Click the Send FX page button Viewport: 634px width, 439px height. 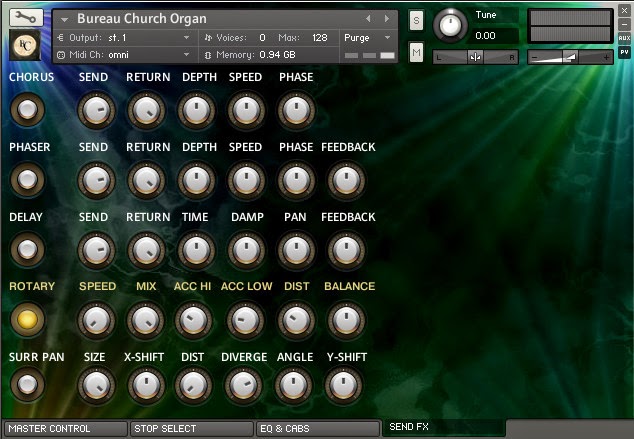442,429
